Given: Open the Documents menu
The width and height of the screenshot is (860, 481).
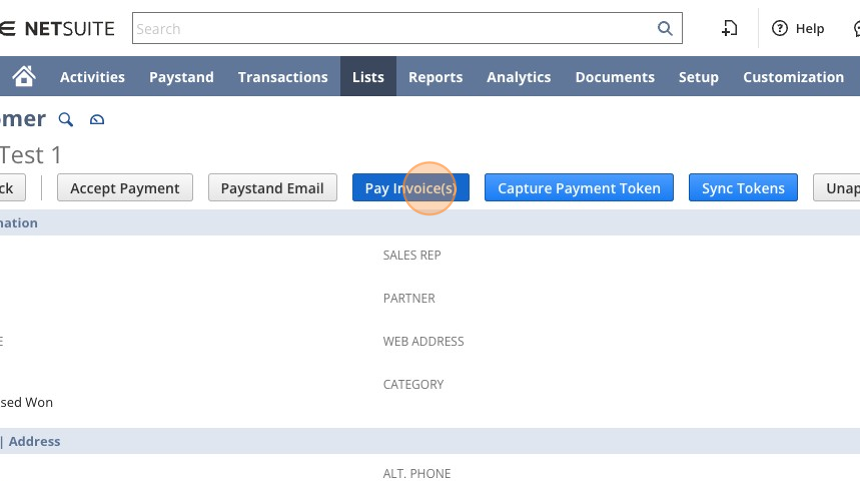Looking at the screenshot, I should click(x=615, y=77).
